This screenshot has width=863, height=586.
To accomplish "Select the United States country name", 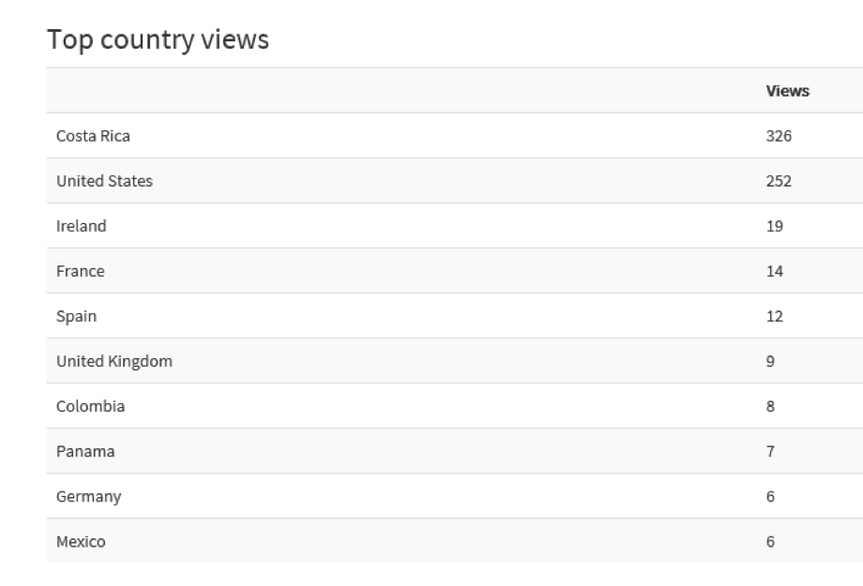I will 104,181.
